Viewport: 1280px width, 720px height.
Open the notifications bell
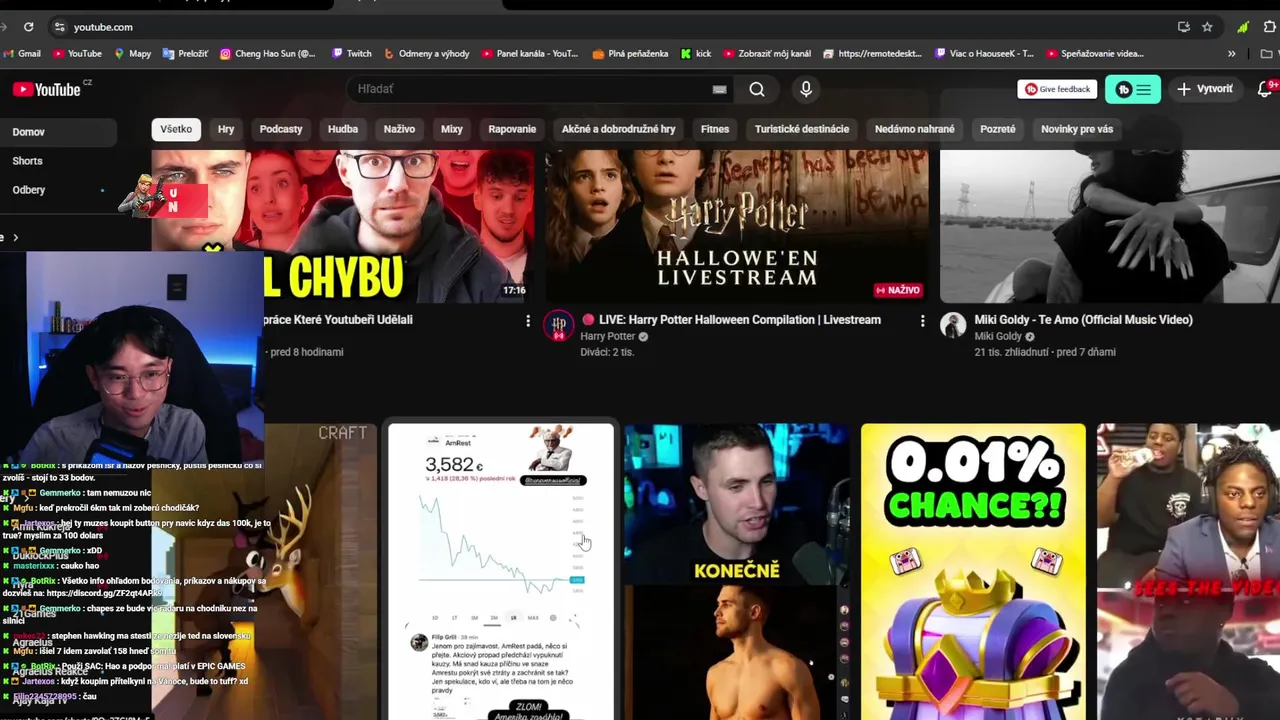(1265, 89)
